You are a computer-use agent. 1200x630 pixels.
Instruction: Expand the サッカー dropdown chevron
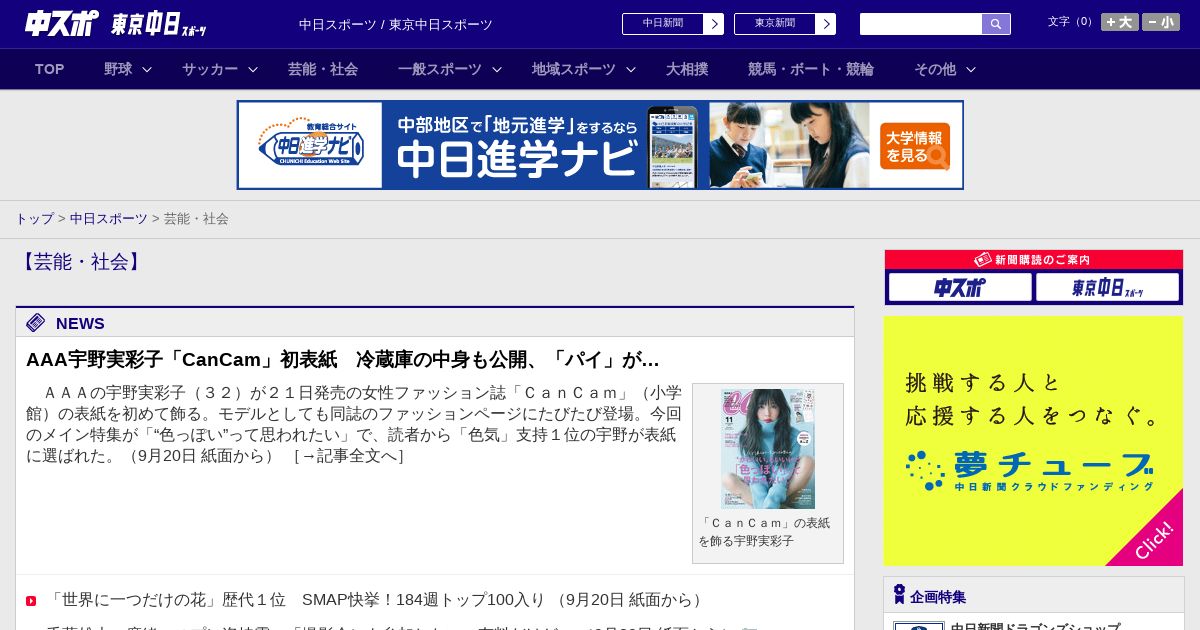click(x=253, y=69)
